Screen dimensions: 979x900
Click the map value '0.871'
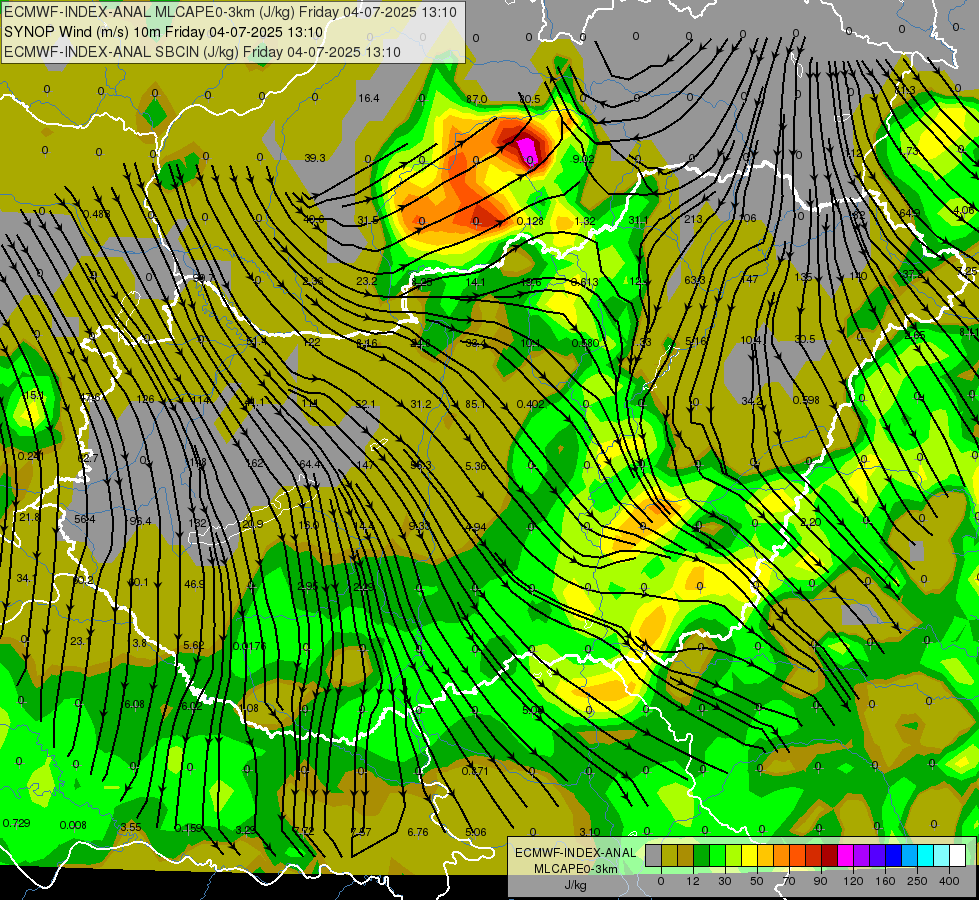[475, 771]
